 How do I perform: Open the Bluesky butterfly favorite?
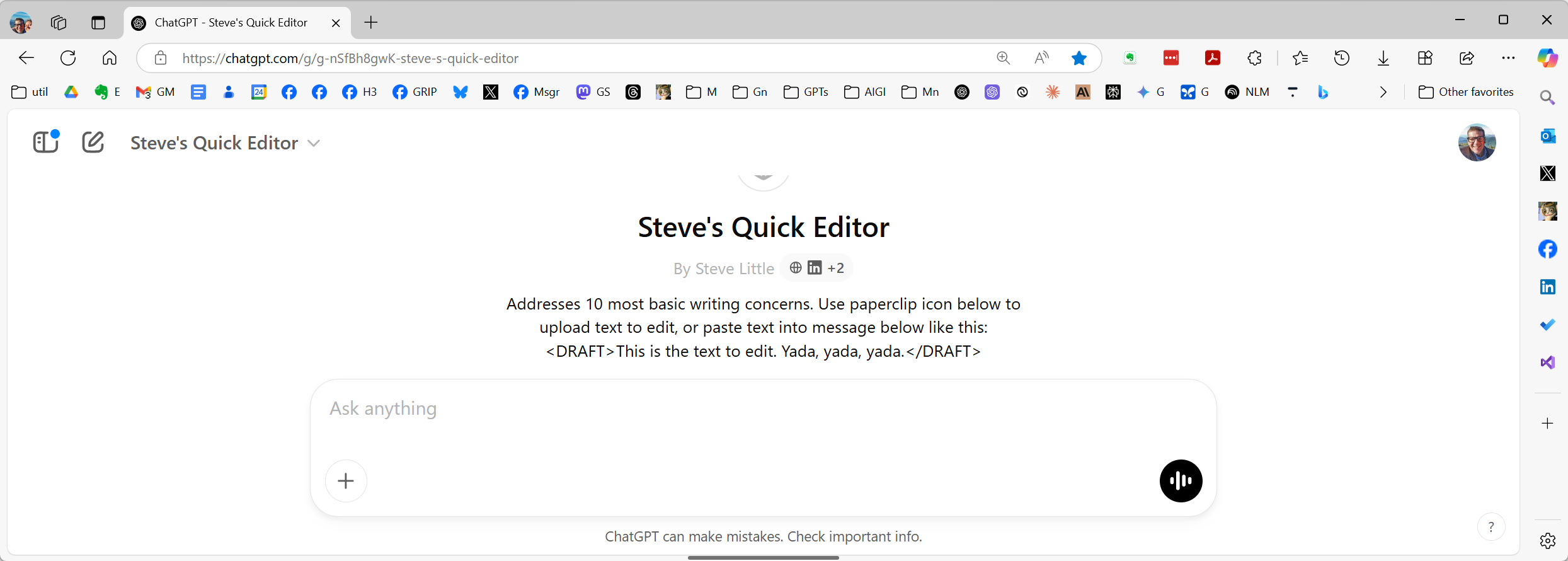(x=461, y=92)
